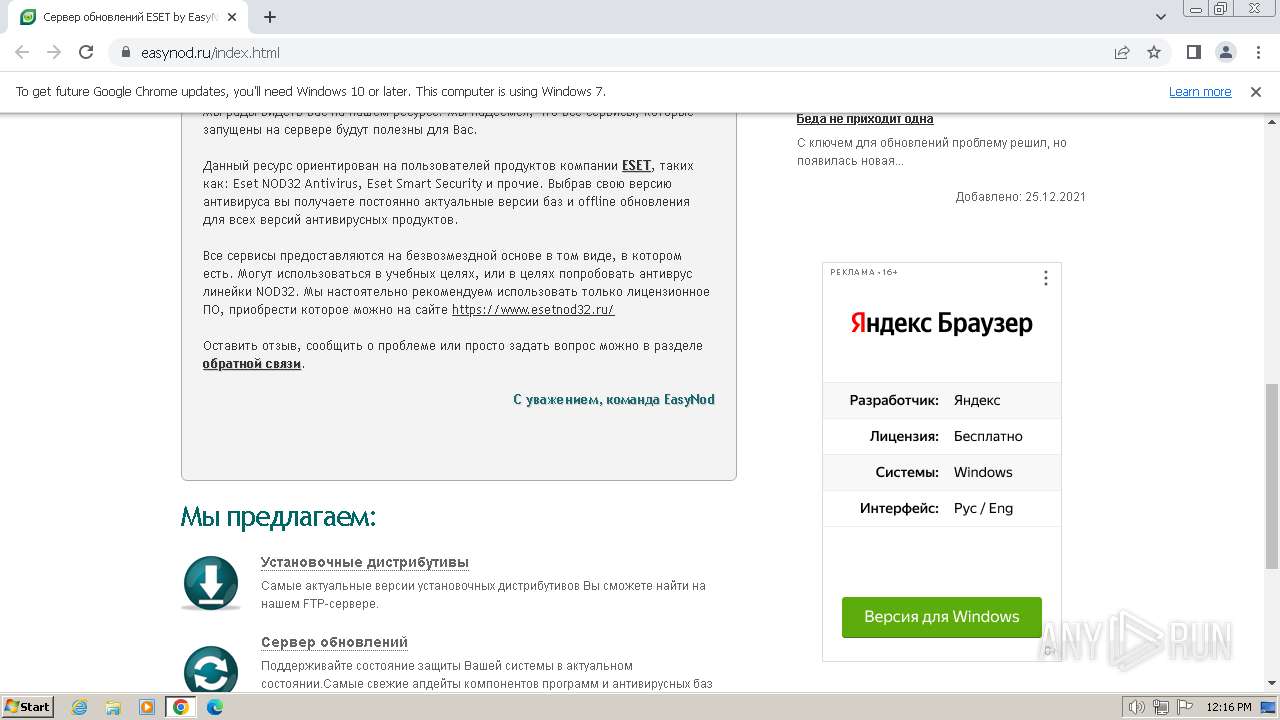Open the Learn more link in the infobar
1280x720 pixels.
pos(1200,91)
